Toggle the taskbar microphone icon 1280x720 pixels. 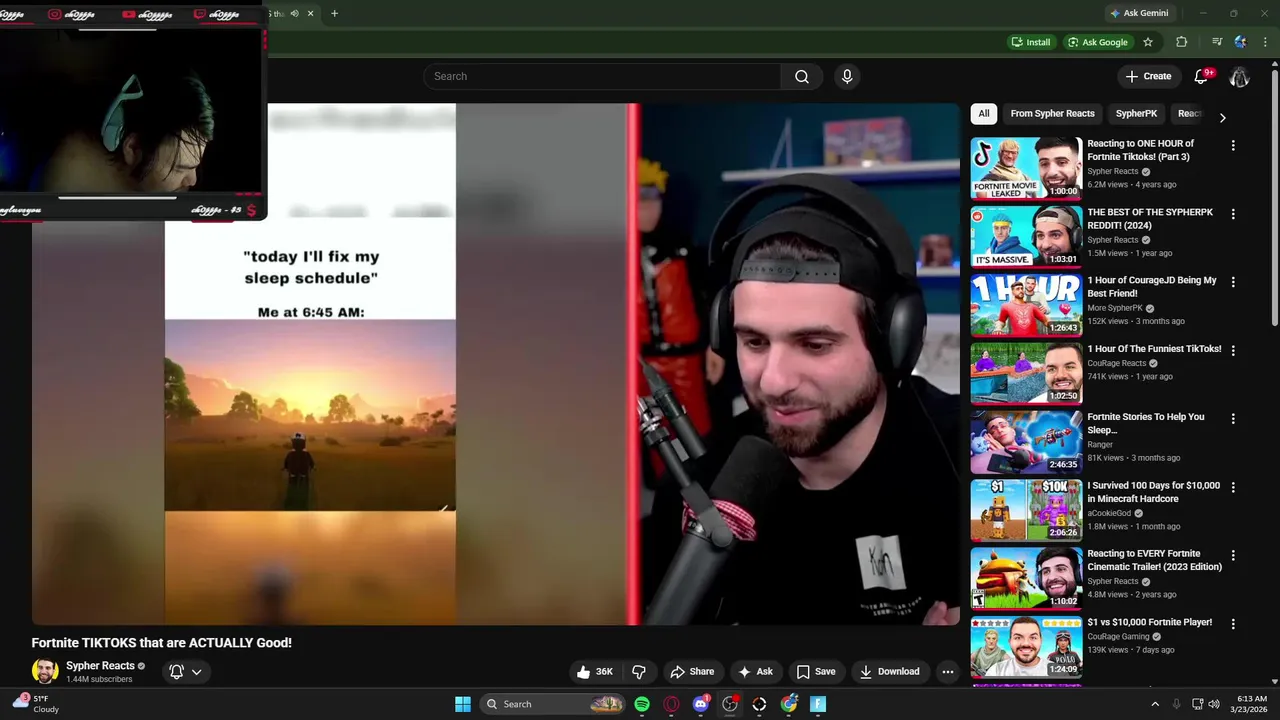[x=1176, y=704]
